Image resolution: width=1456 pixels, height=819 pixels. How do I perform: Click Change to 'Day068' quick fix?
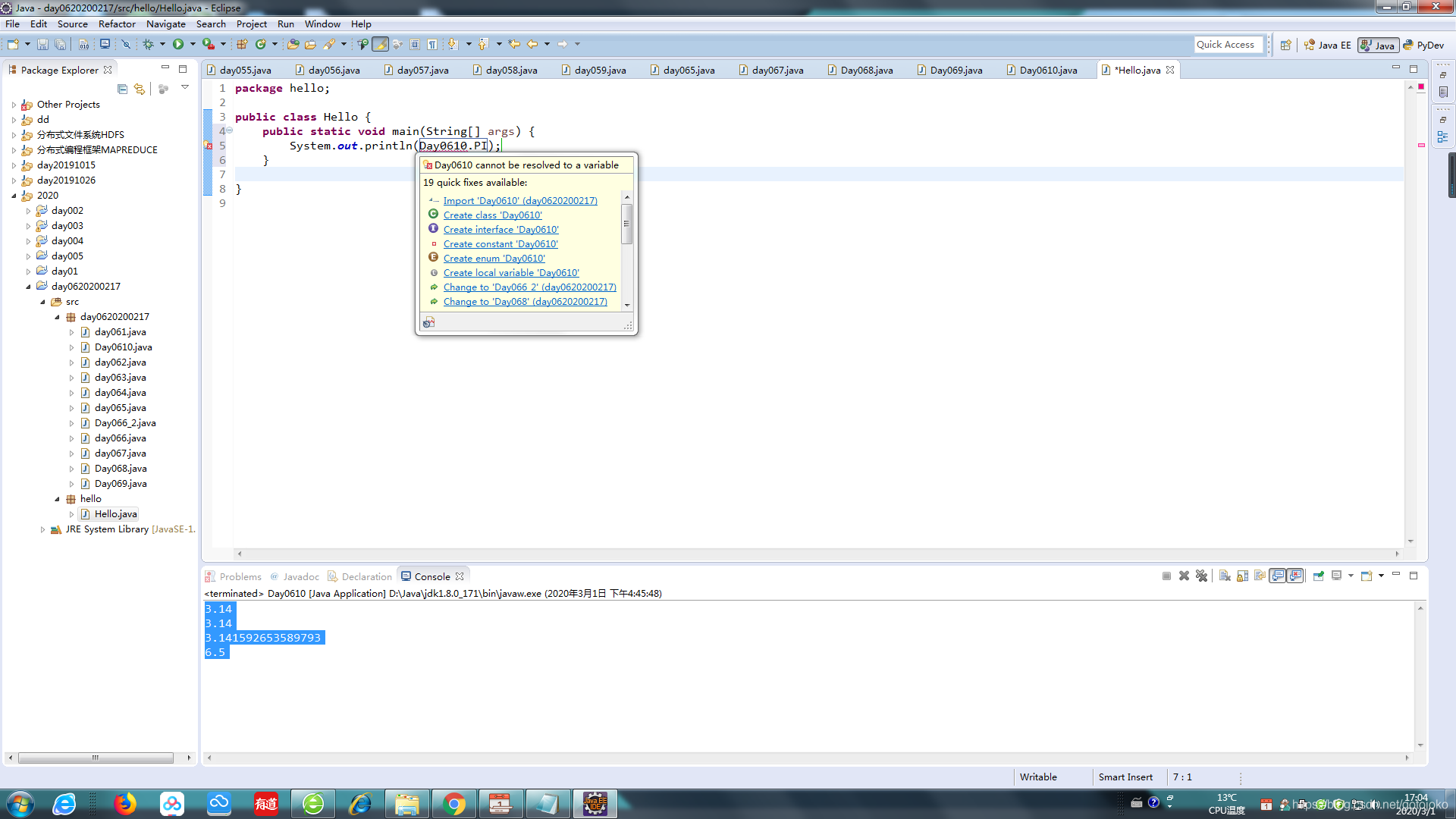pos(525,302)
